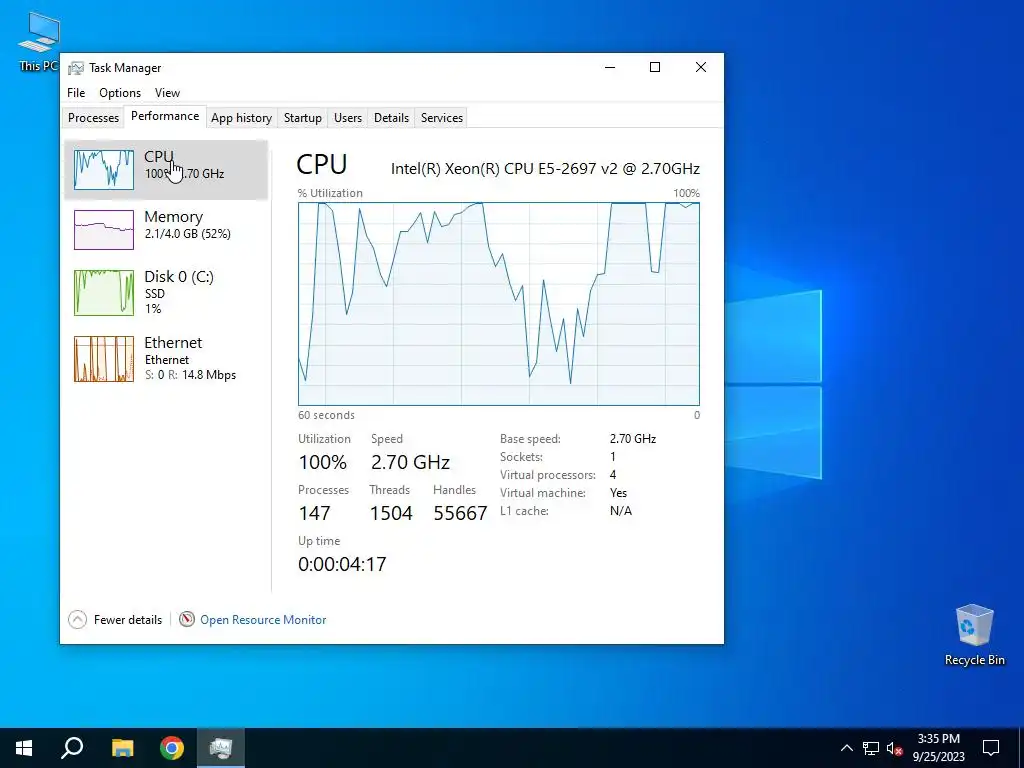The height and width of the screenshot is (768, 1024).
Task: Open the taskbar clock showing 3:35 PM
Action: pyautogui.click(x=938, y=748)
